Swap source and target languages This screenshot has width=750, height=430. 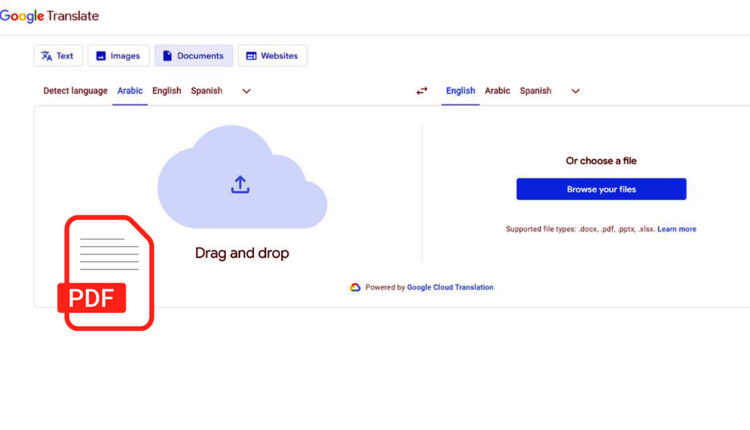[x=422, y=91]
